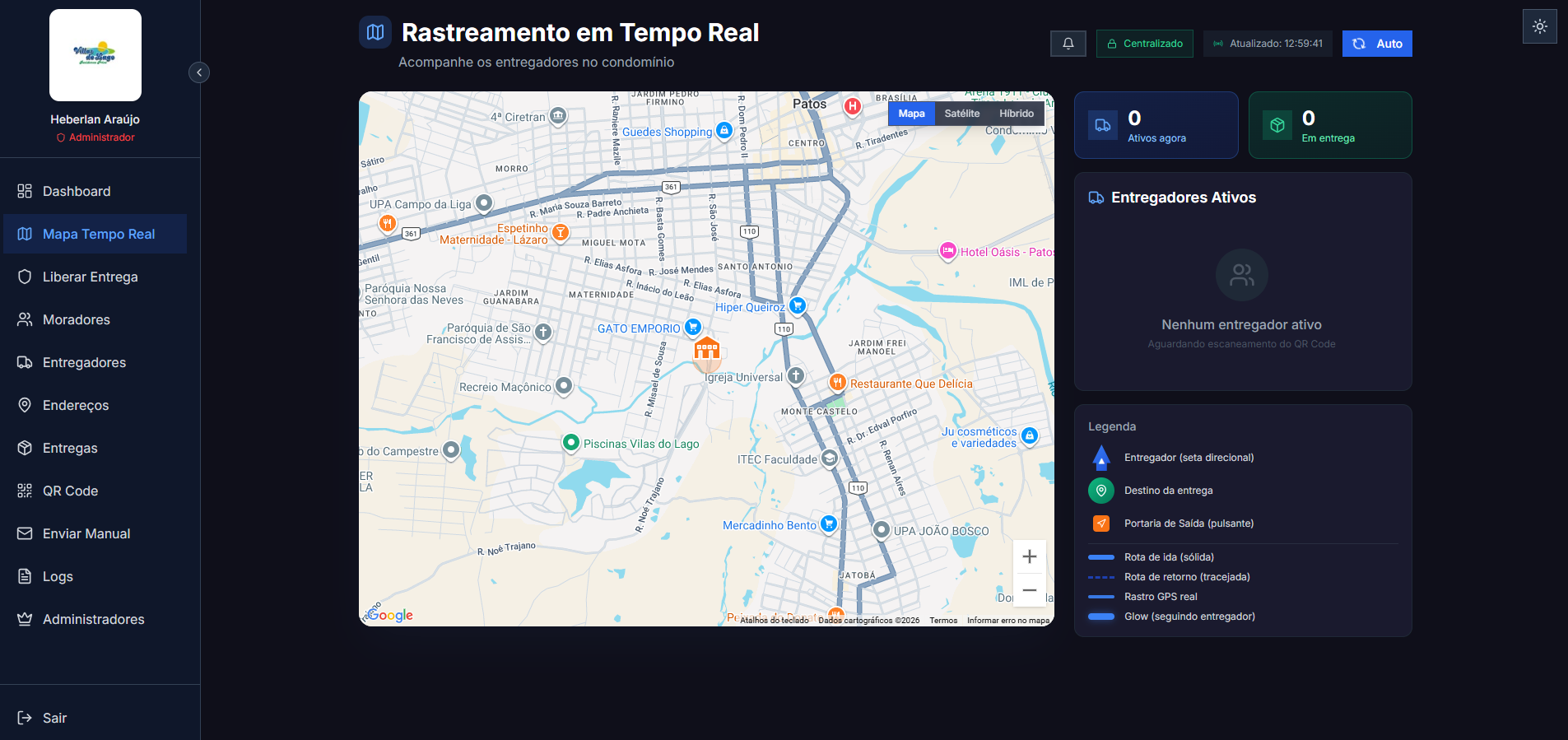Click the Espetinho bar marker

click(x=560, y=232)
